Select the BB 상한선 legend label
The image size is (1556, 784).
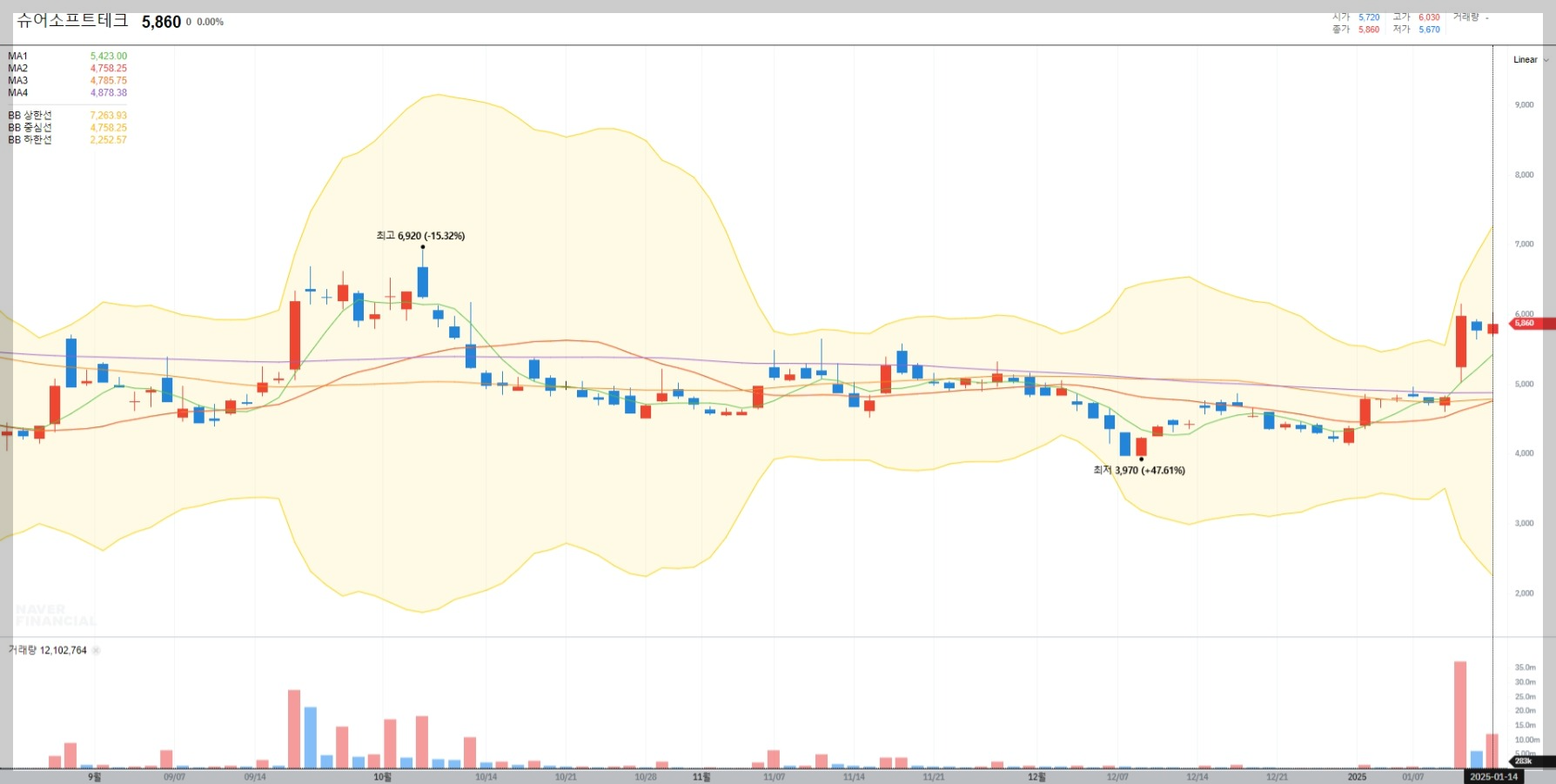[x=30, y=115]
